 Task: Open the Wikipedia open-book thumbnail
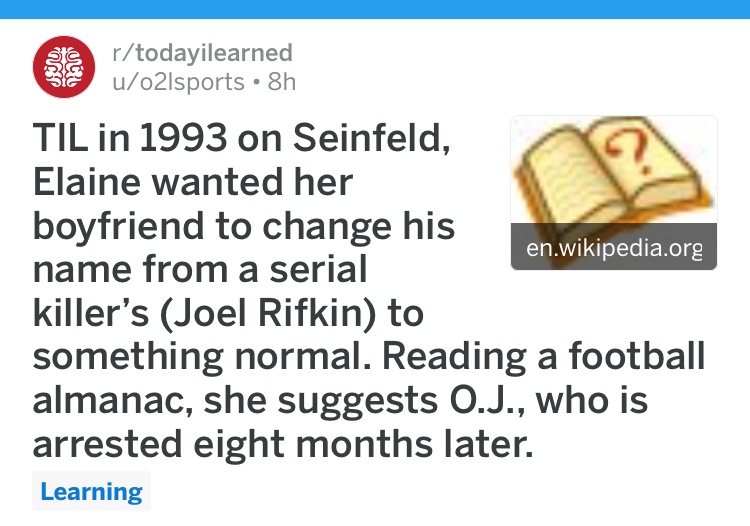click(614, 193)
